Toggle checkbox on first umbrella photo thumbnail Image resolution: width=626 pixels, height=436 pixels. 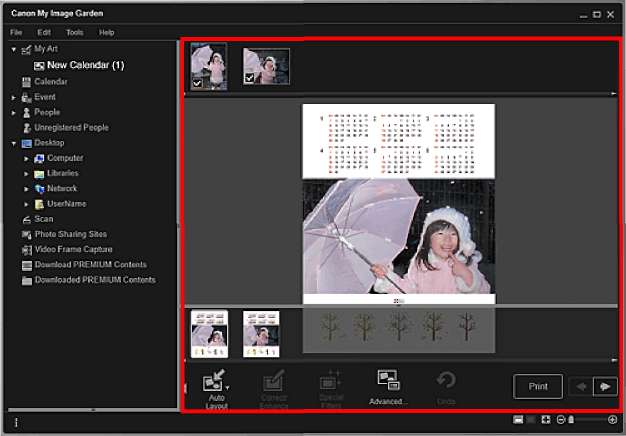197,84
